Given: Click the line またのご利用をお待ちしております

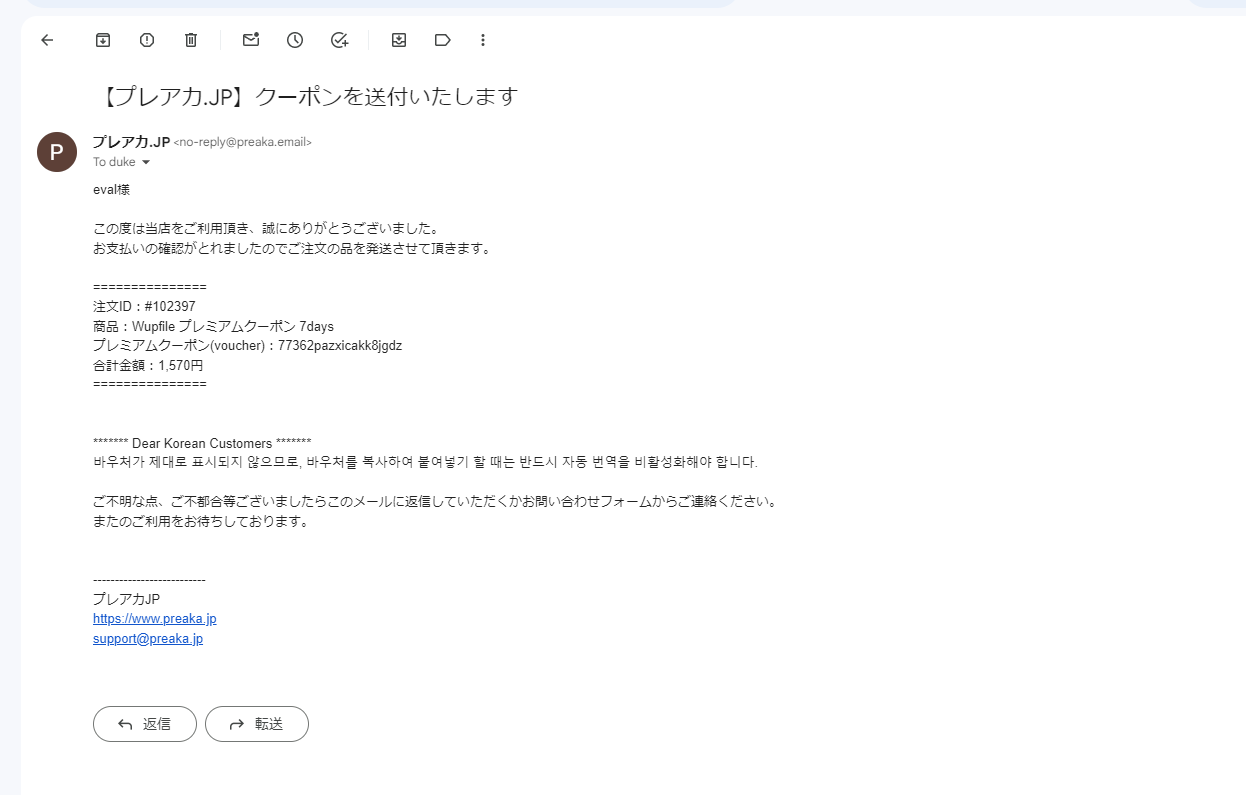Looking at the screenshot, I should 201,521.
